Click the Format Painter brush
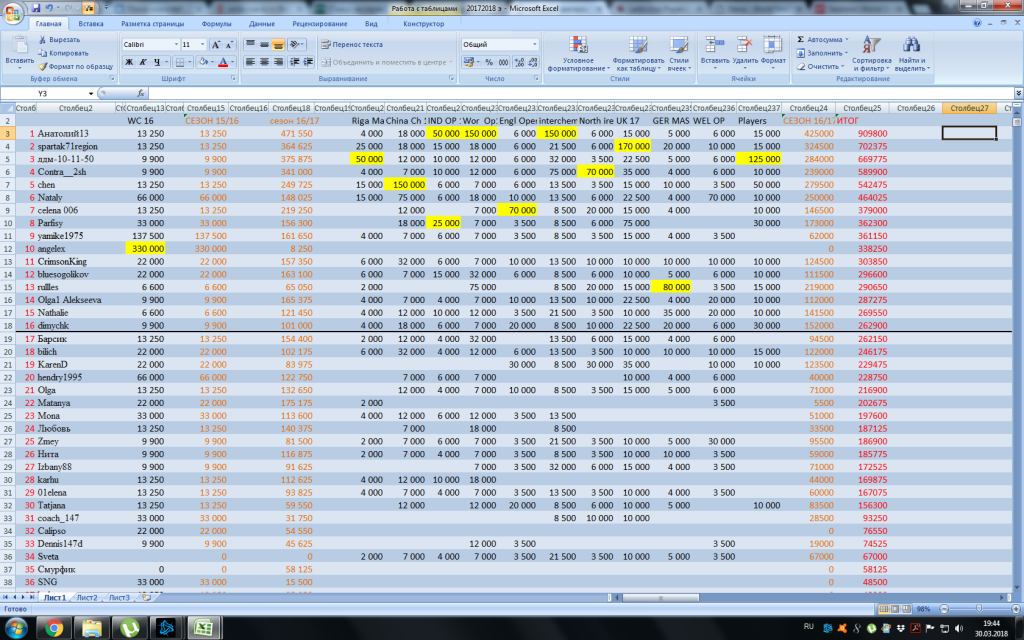This screenshot has height=640, width=1024. [43, 66]
